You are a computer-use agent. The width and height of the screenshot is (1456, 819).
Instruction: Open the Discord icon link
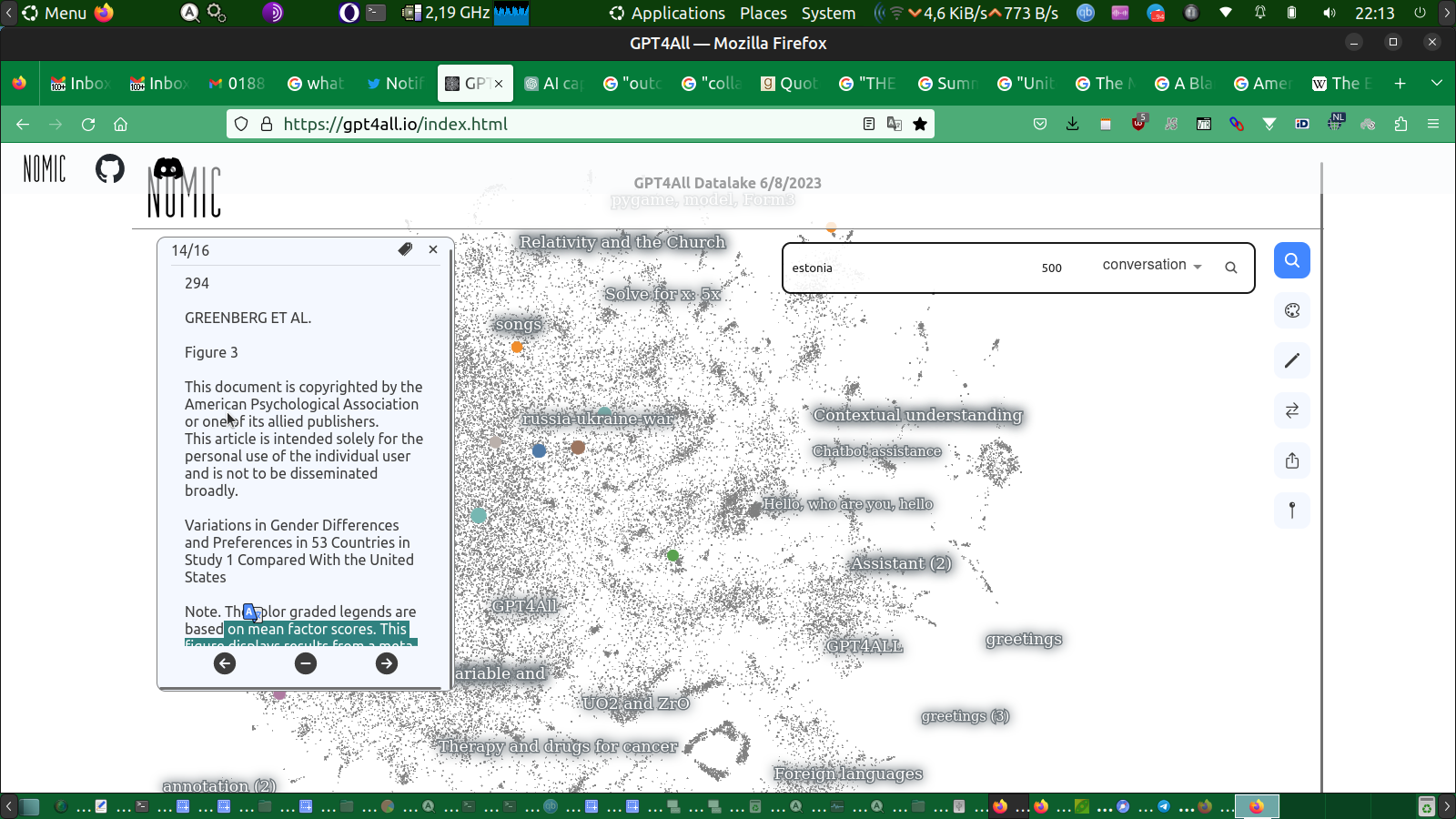click(168, 168)
